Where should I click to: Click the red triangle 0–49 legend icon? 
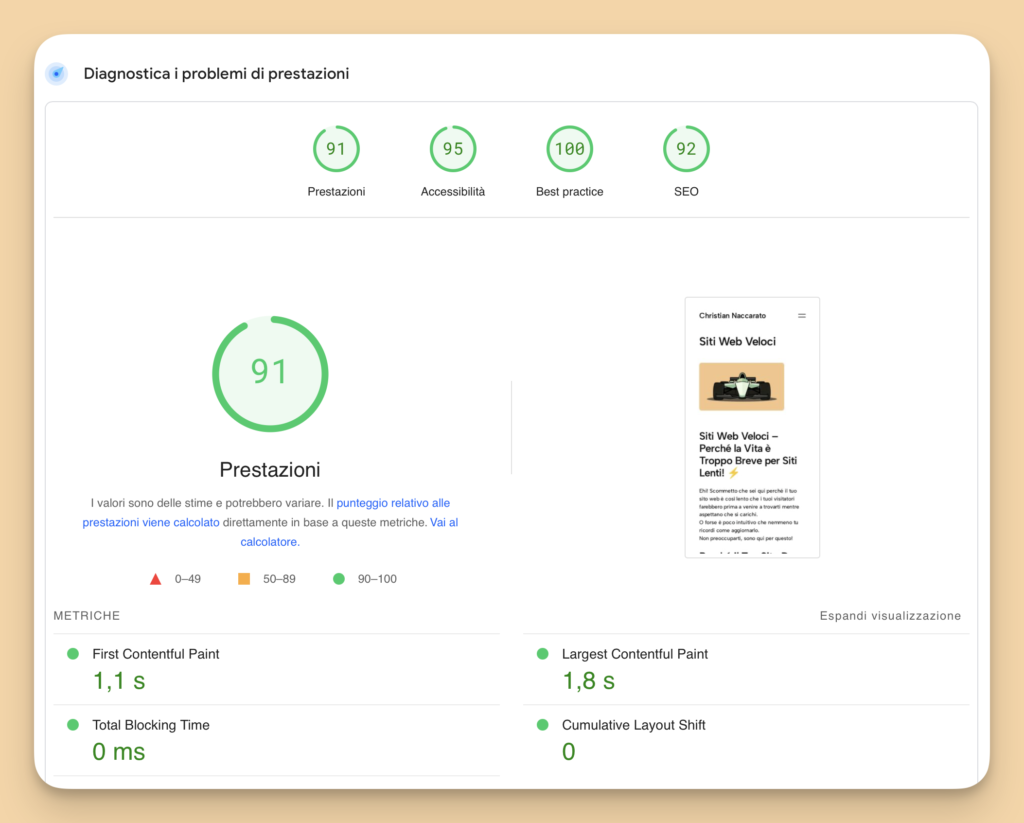tap(155, 579)
